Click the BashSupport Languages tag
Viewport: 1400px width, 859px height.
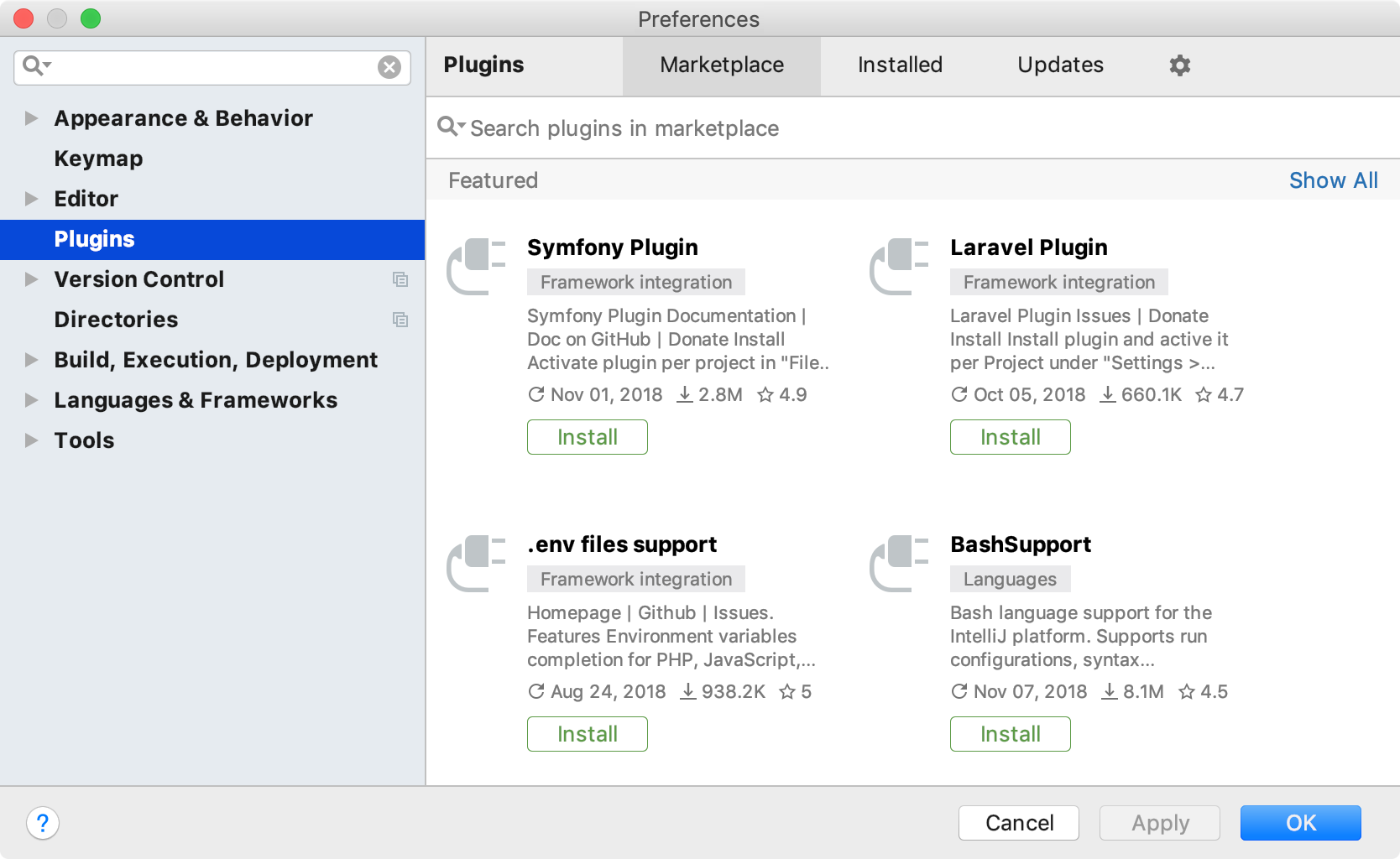click(1011, 579)
